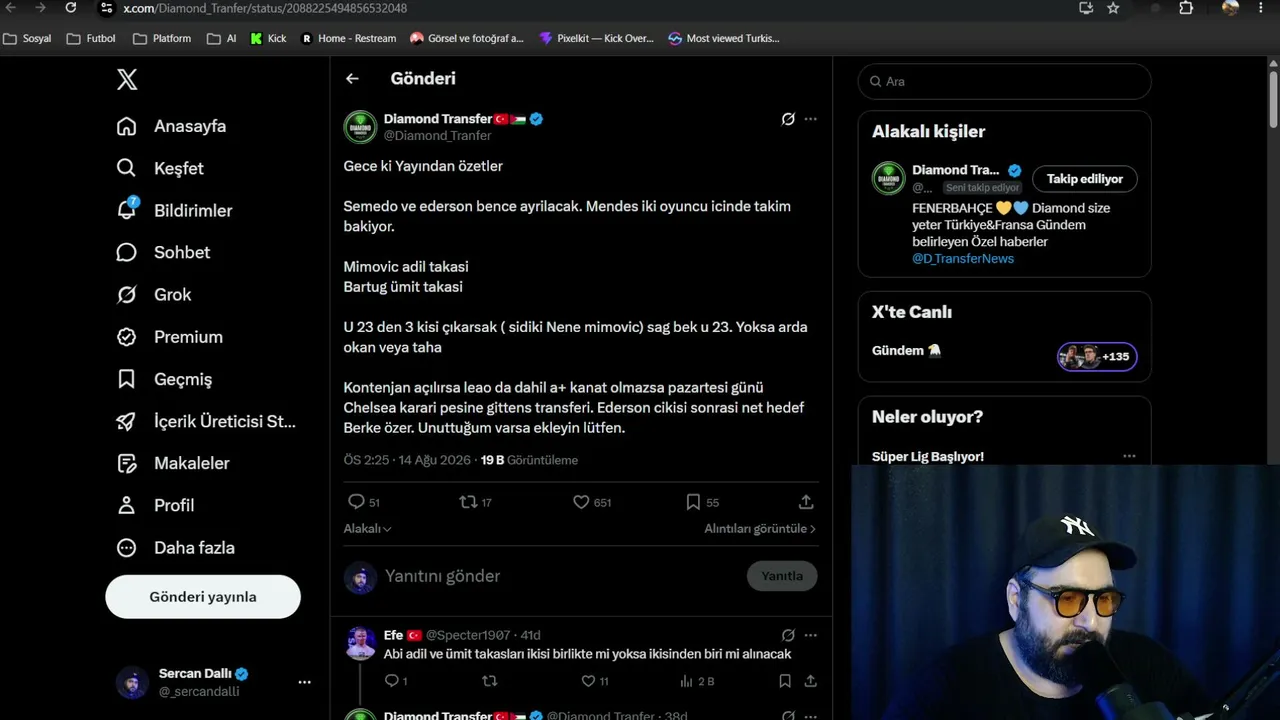
Task: Open Grok icon in sidebar
Action: 126,294
